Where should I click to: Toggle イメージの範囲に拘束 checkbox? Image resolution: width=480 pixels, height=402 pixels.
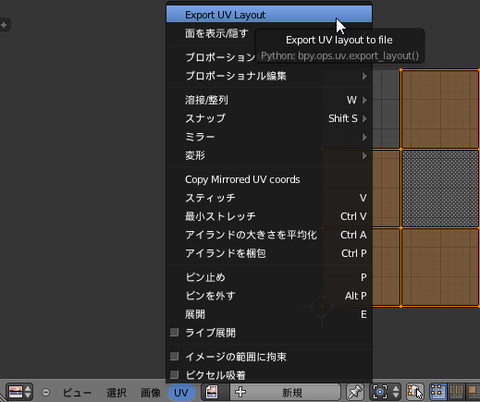[174, 356]
